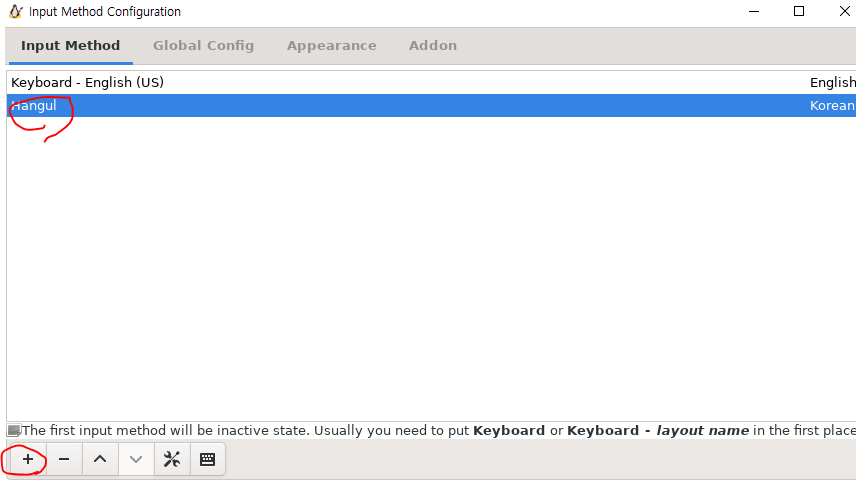Click the empty area of the input method list
Screen dimensions: 856x480
click(431, 268)
